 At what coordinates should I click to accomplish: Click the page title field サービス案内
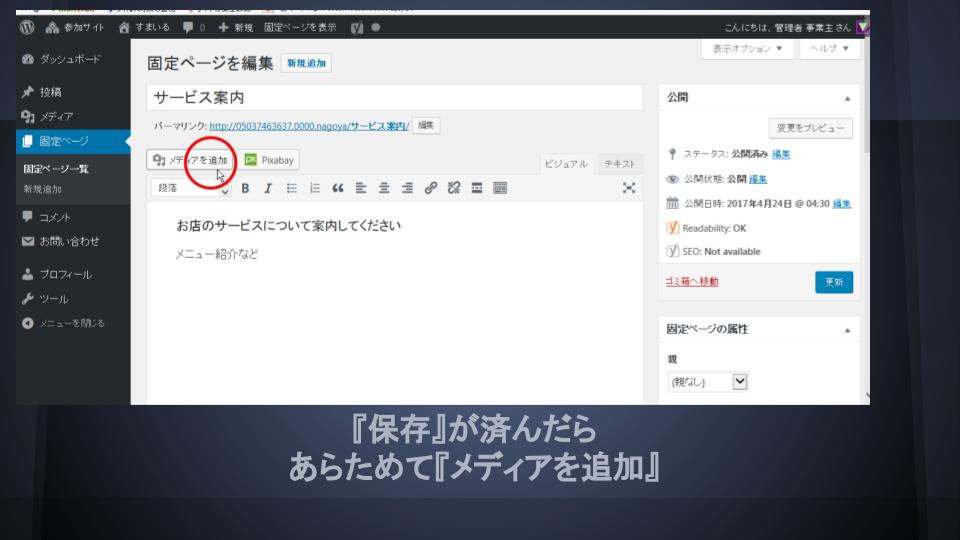394,98
